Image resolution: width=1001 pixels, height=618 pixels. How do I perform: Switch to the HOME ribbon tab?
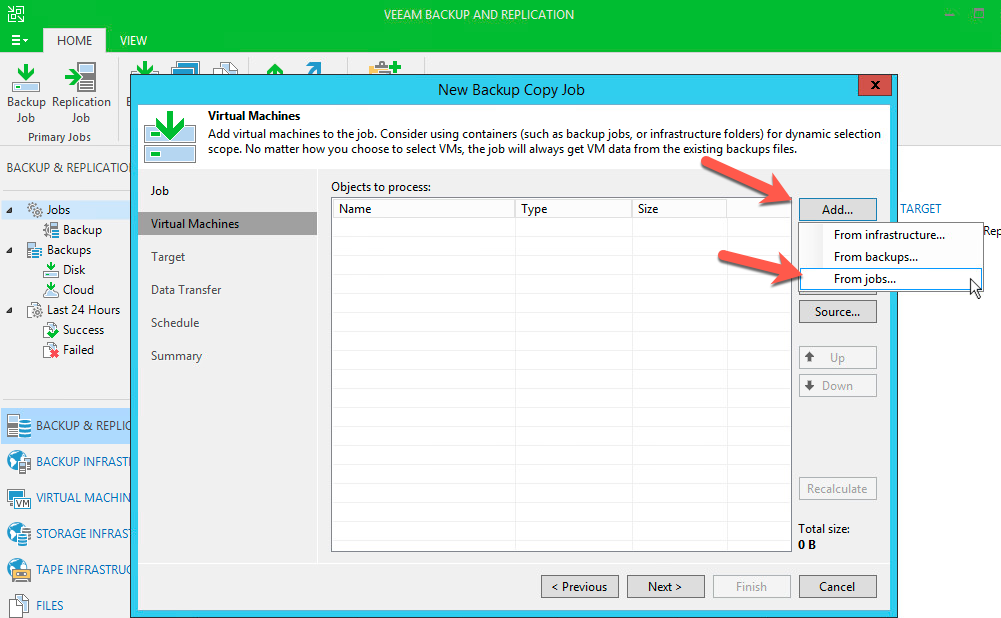coord(74,40)
